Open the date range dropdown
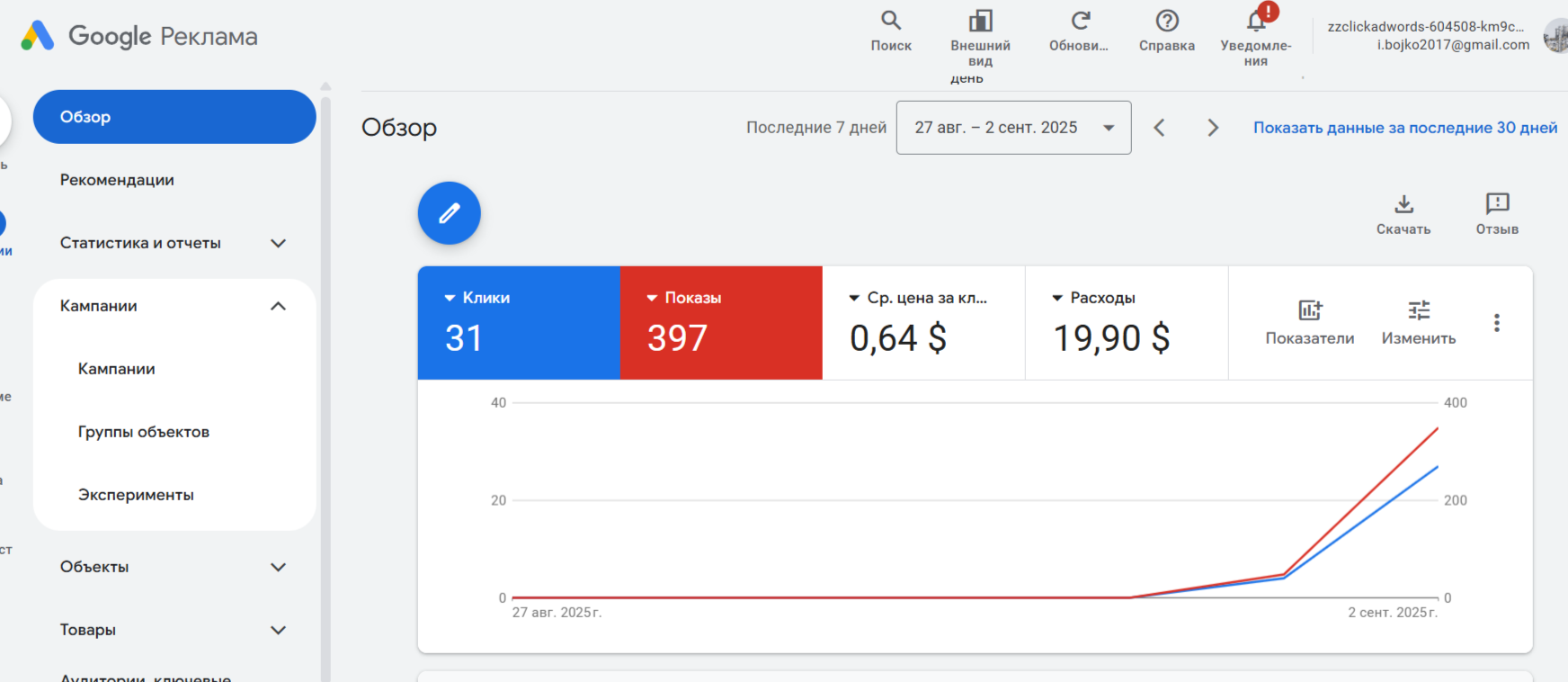The width and height of the screenshot is (1568, 682). click(x=1013, y=128)
